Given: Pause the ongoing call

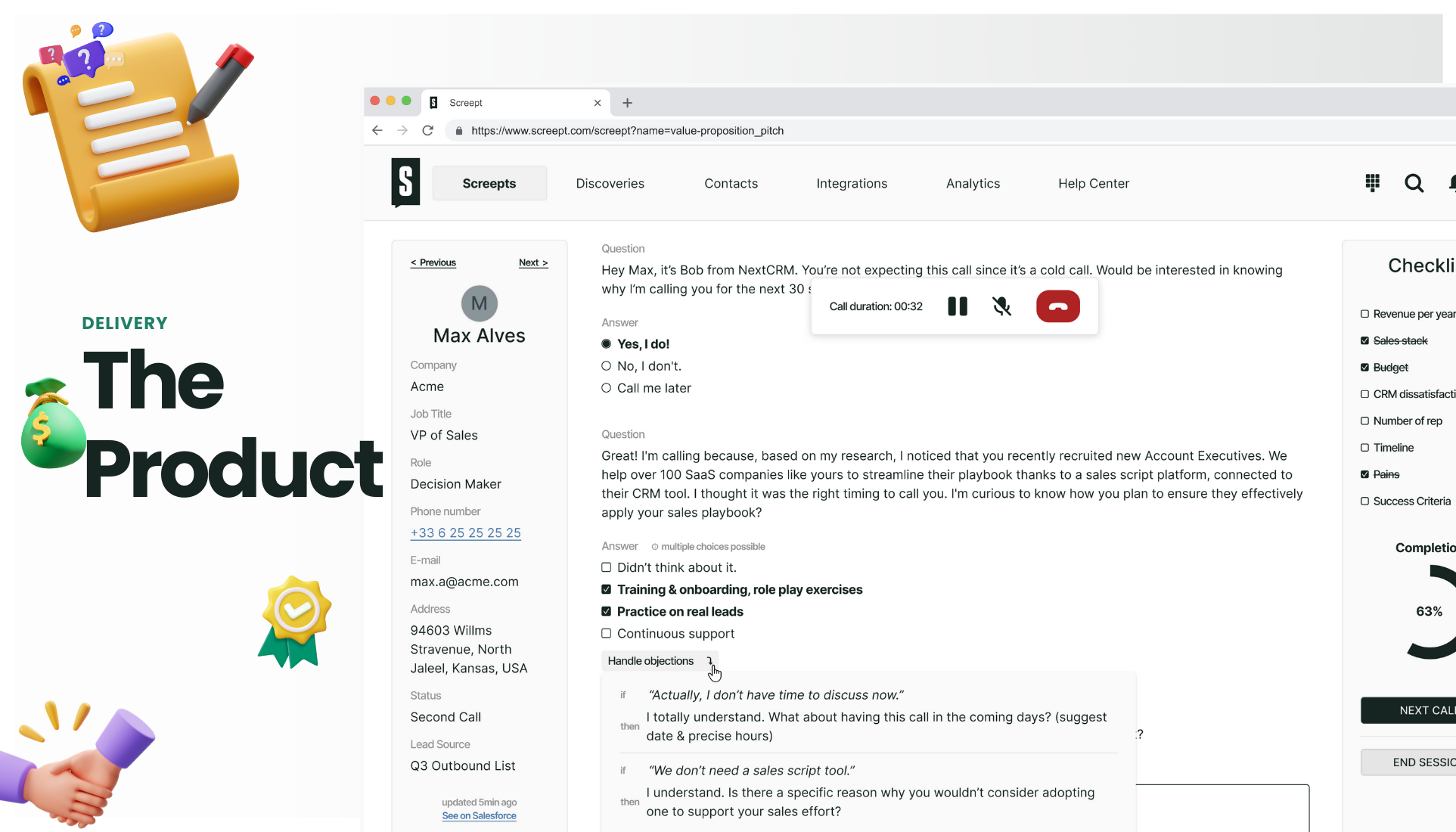Looking at the screenshot, I should [x=957, y=306].
